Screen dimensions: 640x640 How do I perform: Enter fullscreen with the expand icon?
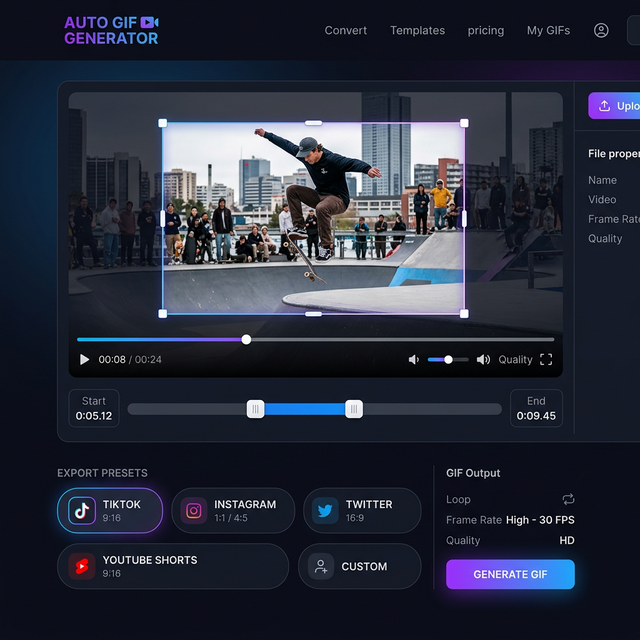[x=546, y=359]
